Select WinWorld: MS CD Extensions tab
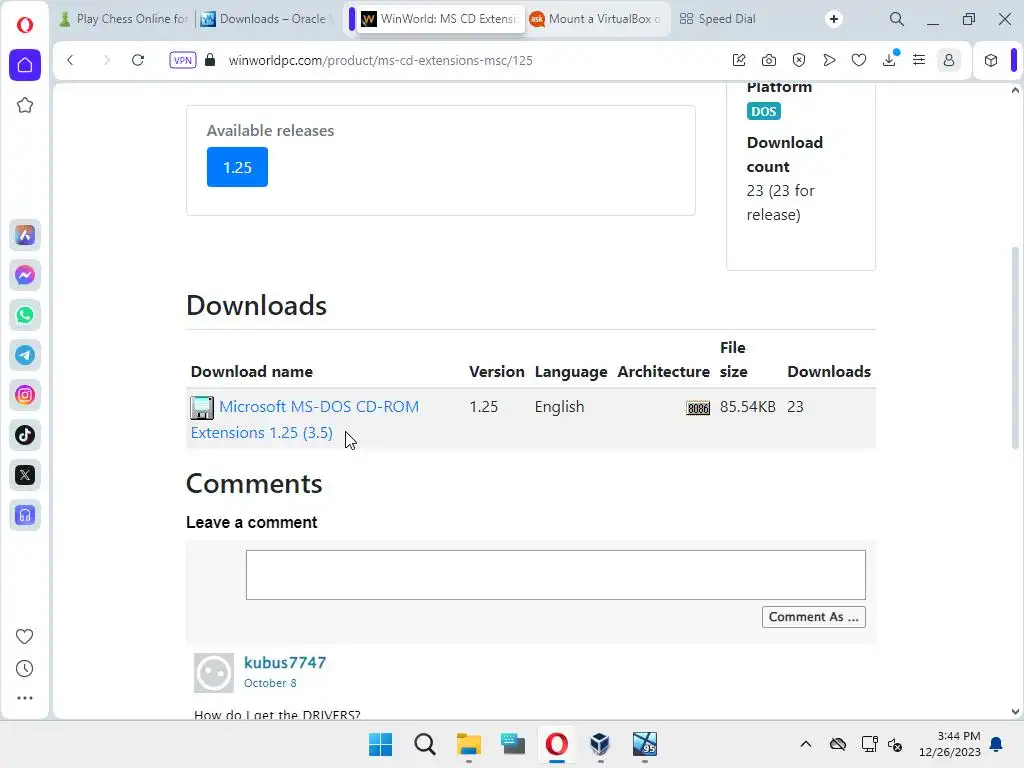This screenshot has width=1024, height=768. (x=442, y=19)
